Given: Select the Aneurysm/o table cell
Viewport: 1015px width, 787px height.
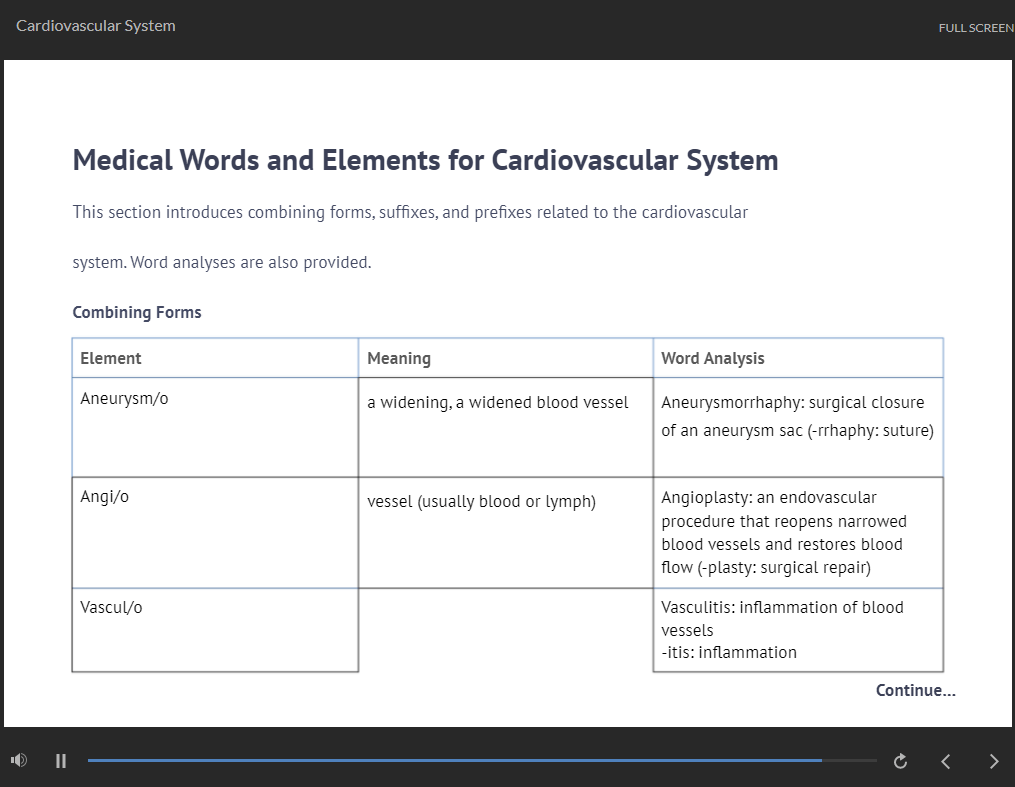Looking at the screenshot, I should [215, 427].
